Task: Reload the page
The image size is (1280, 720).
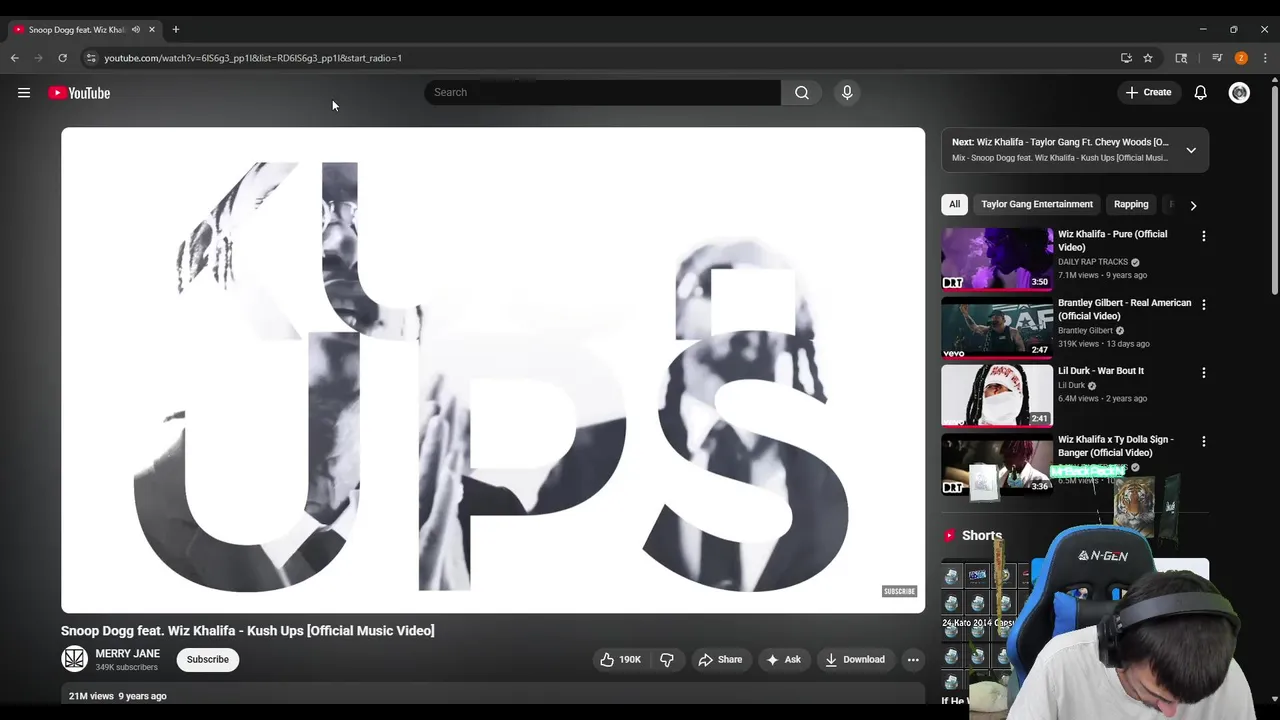Action: tap(62, 58)
